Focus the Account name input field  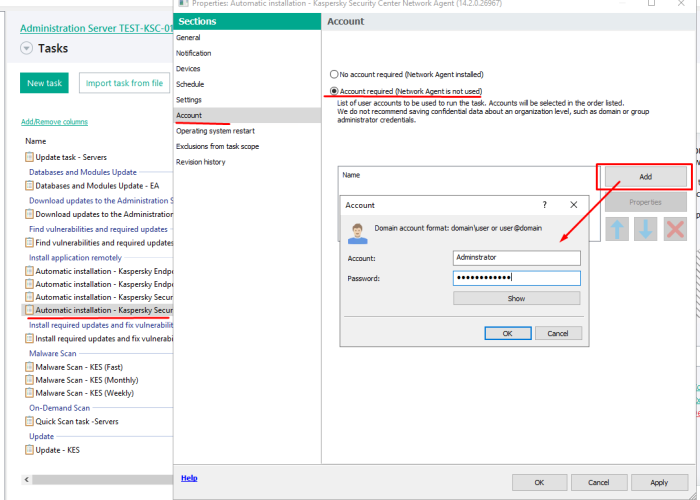click(x=517, y=258)
